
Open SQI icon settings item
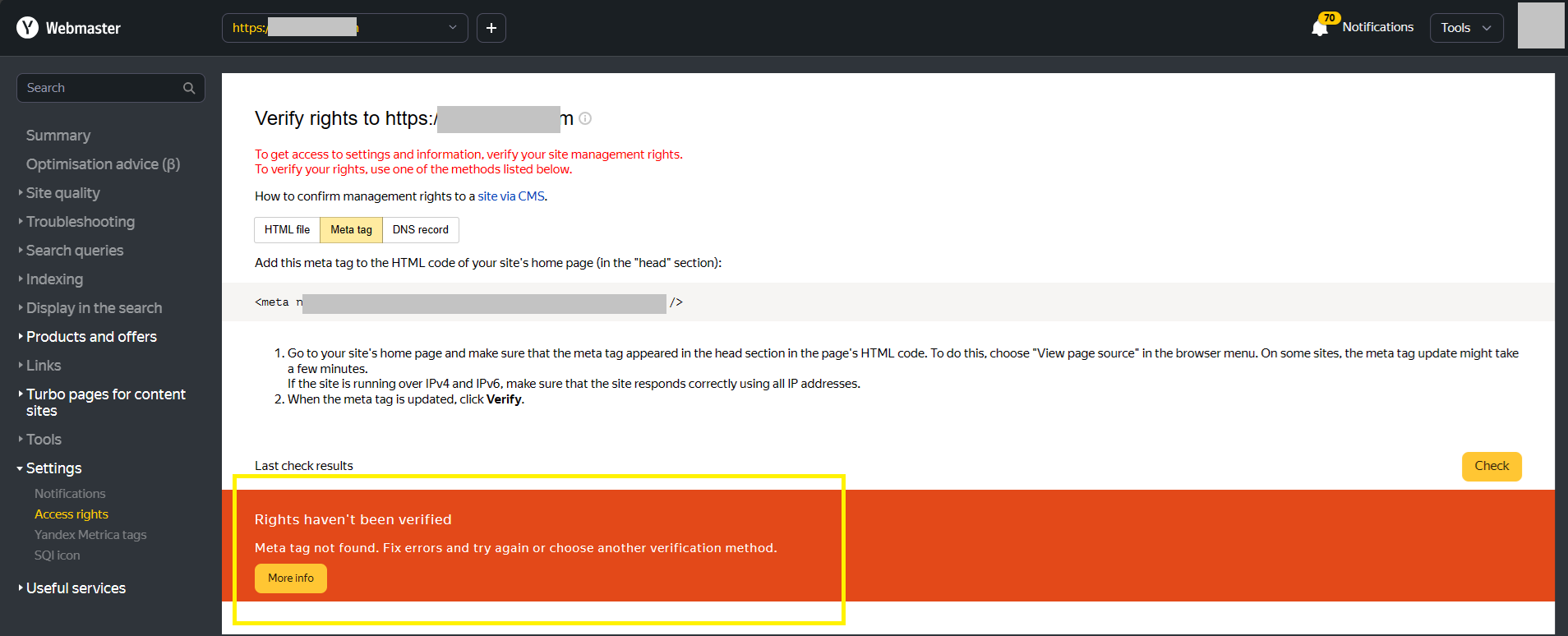point(58,555)
